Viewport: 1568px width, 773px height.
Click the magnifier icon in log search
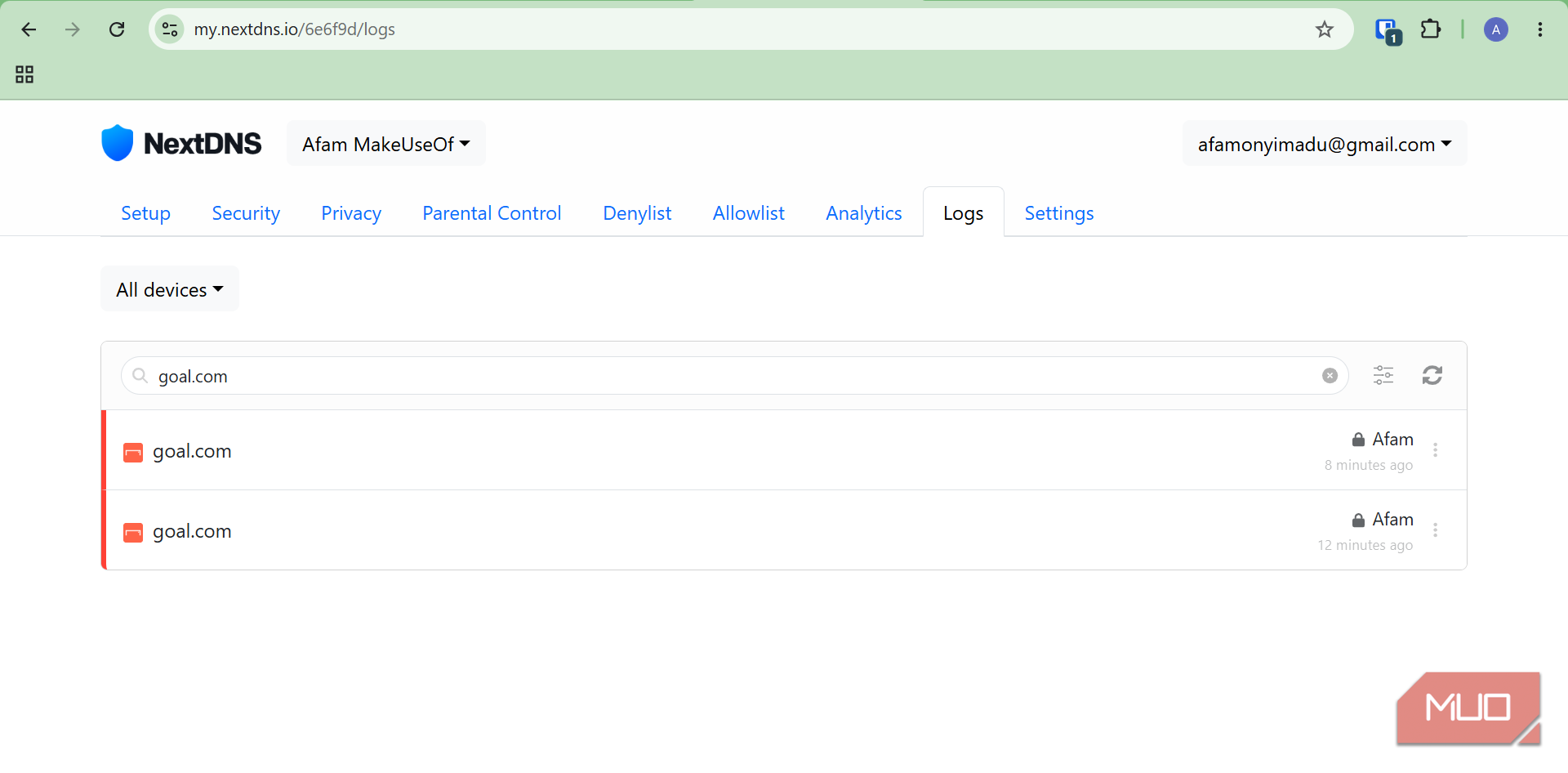pos(140,375)
